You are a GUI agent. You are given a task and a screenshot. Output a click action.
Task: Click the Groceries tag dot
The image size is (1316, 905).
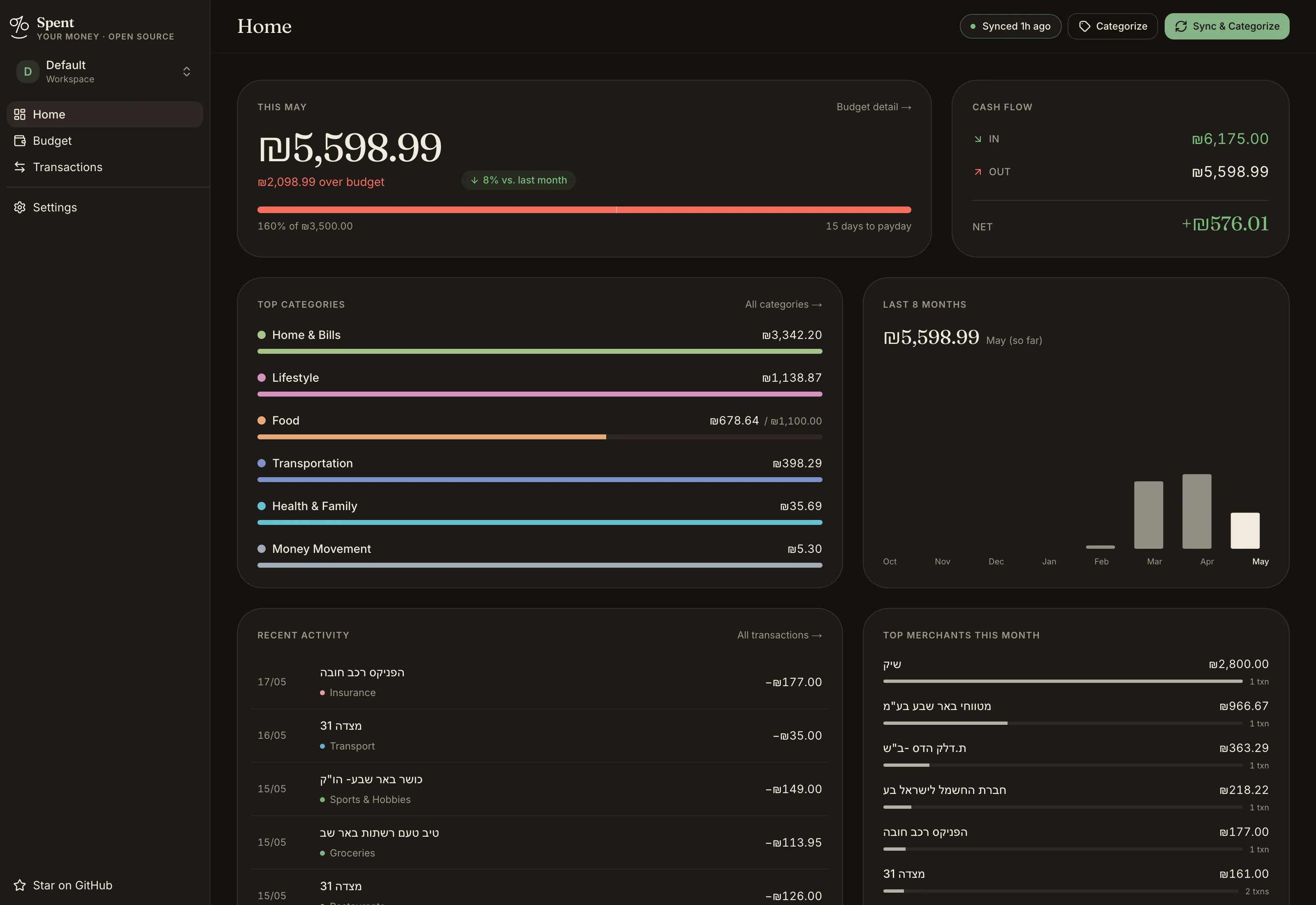click(322, 853)
